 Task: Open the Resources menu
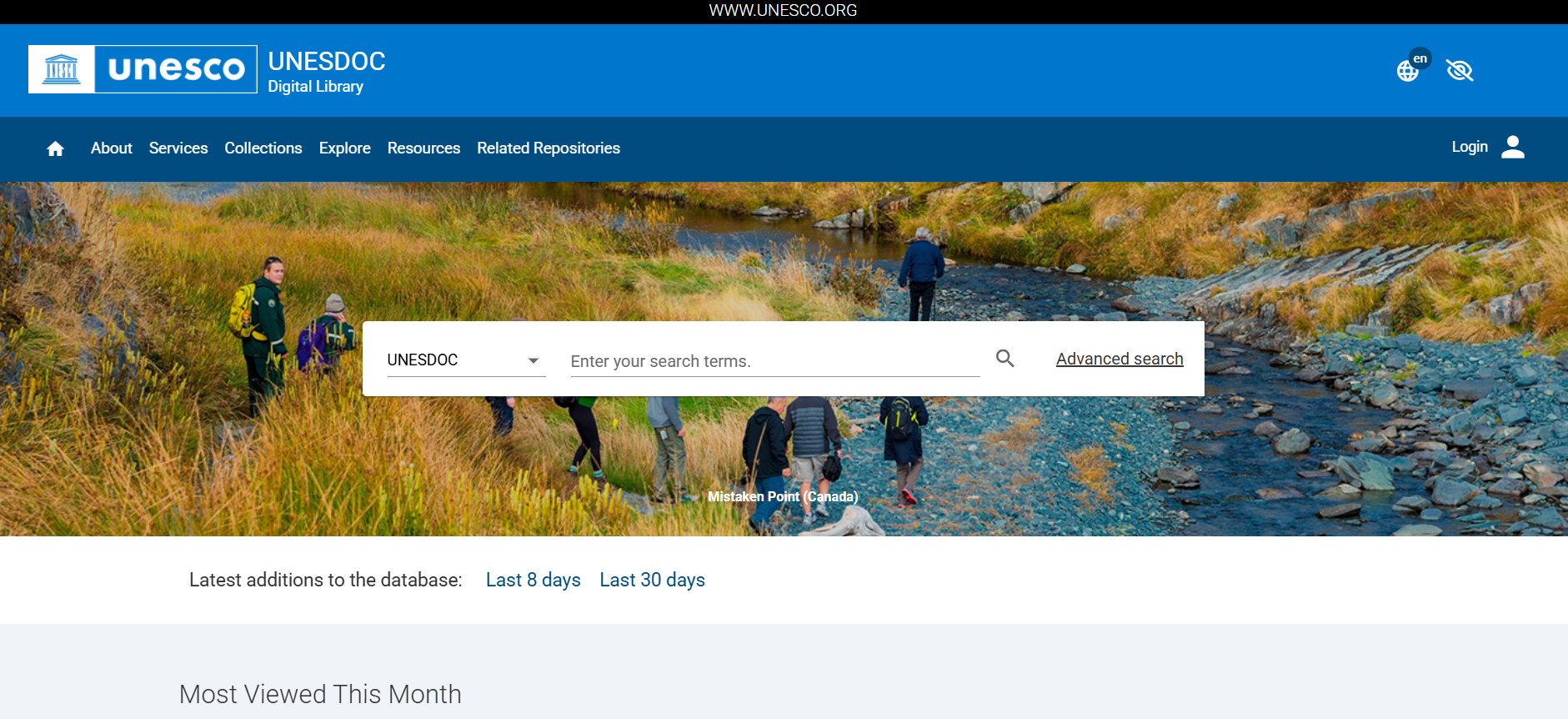[423, 148]
